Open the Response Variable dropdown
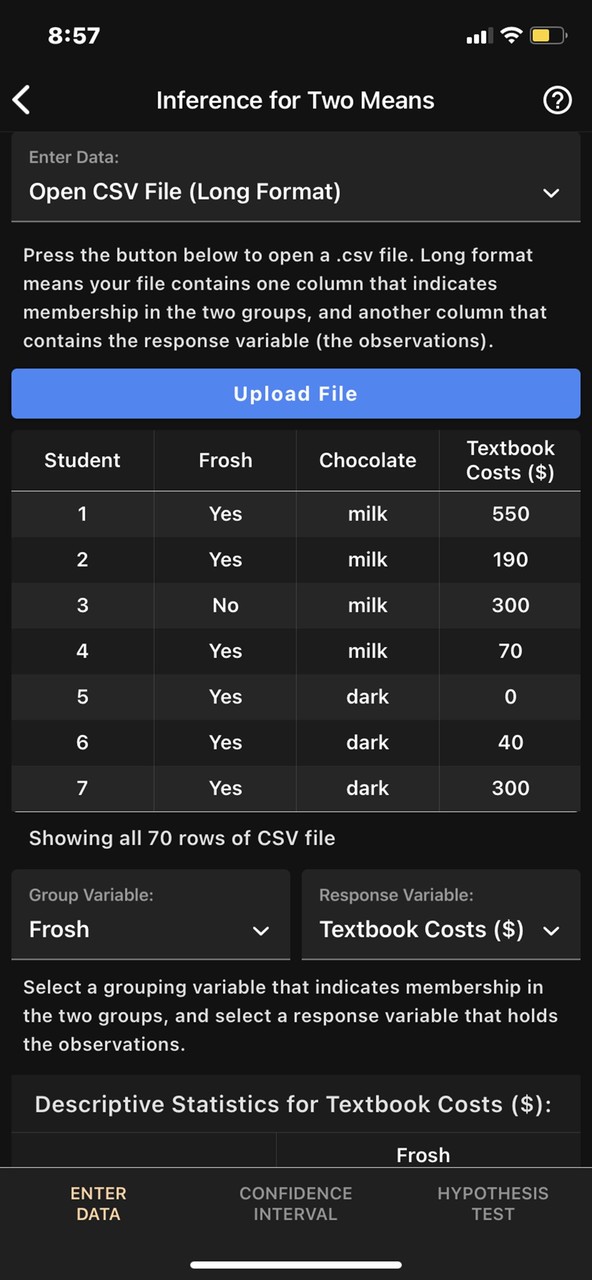 440,930
